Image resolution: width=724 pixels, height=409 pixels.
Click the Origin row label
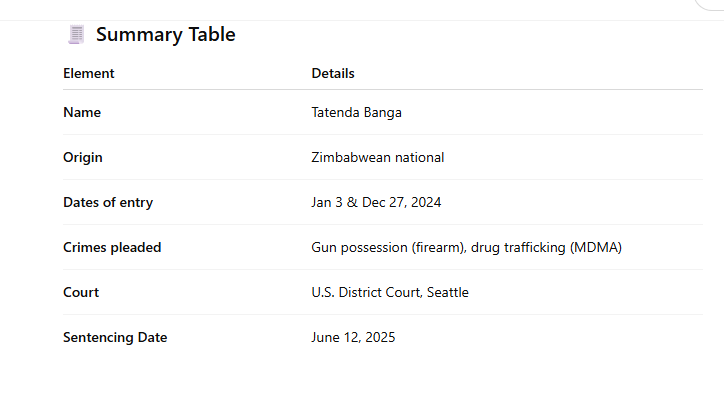pos(83,158)
